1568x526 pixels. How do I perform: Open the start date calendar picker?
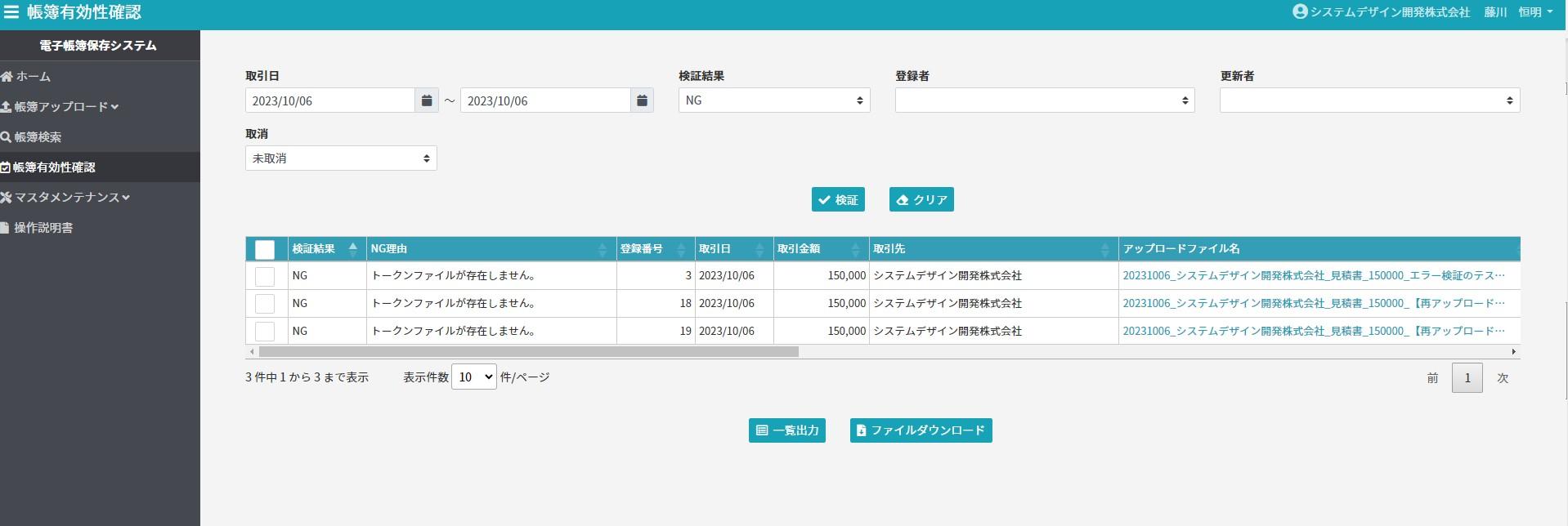pos(427,100)
